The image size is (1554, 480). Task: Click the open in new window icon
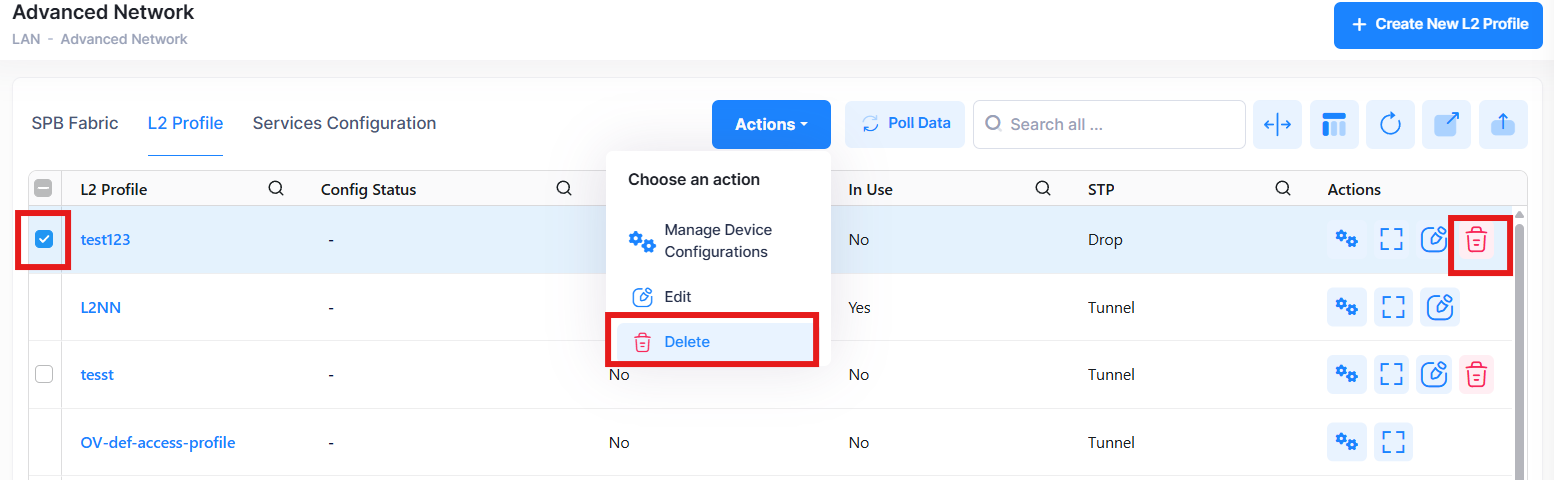1446,124
